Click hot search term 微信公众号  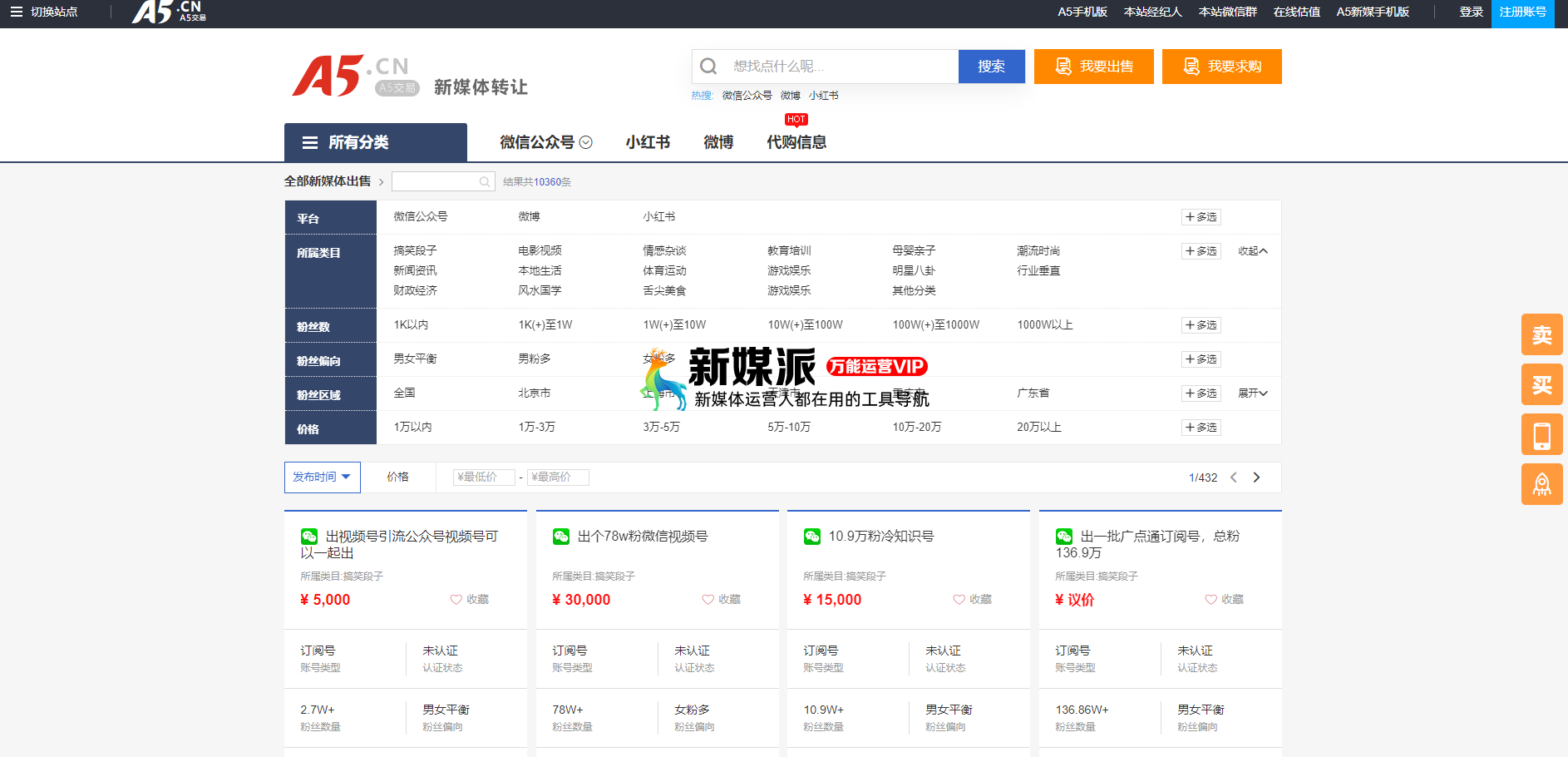point(747,96)
